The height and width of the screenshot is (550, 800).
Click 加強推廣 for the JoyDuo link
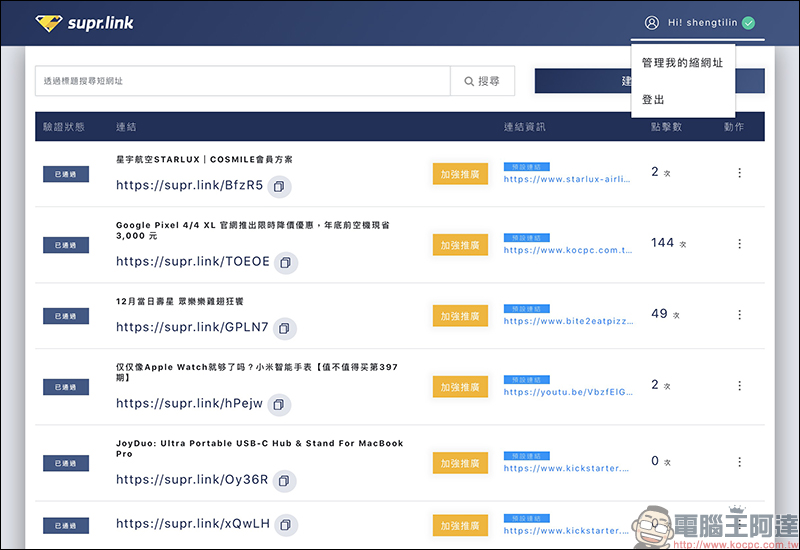pyautogui.click(x=460, y=463)
